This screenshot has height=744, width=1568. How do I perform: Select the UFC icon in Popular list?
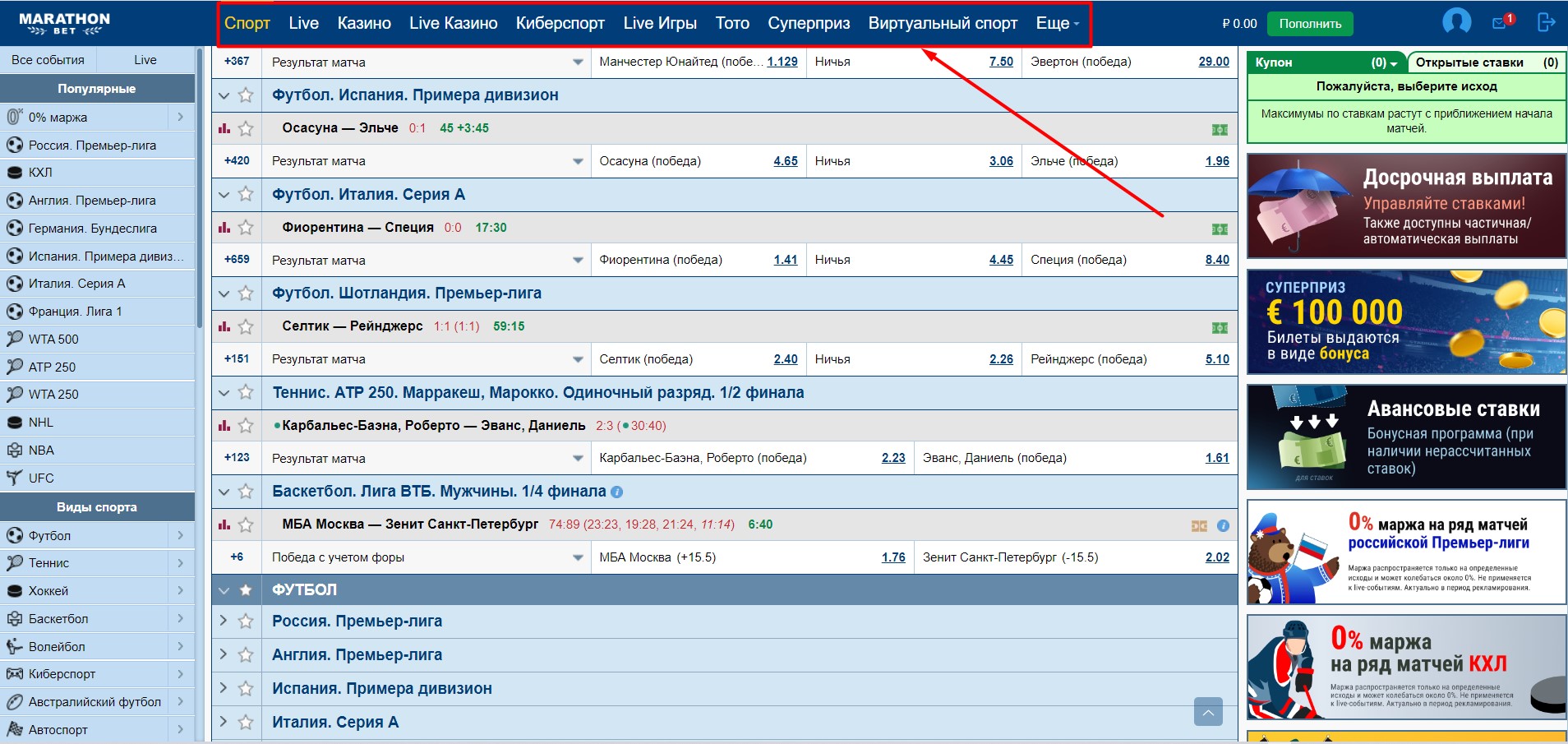(14, 478)
